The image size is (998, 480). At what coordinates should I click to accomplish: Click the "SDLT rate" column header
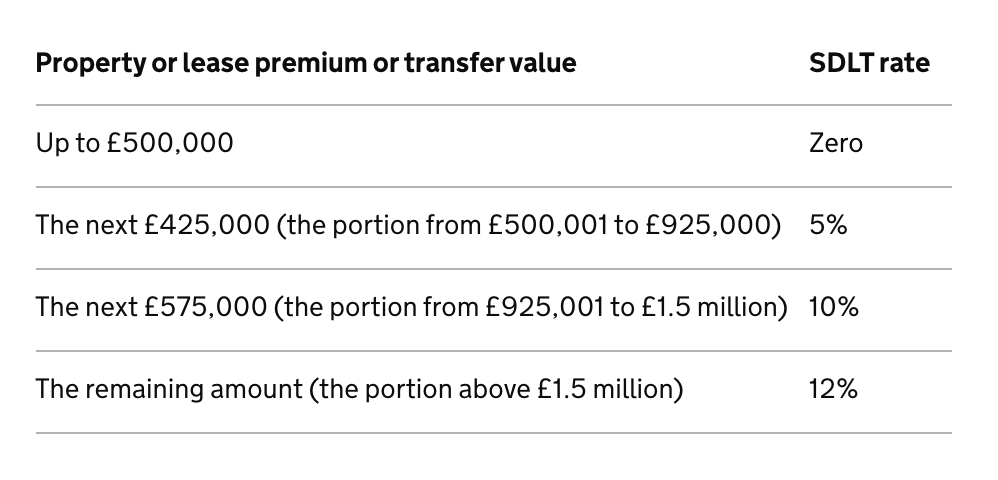(x=868, y=63)
